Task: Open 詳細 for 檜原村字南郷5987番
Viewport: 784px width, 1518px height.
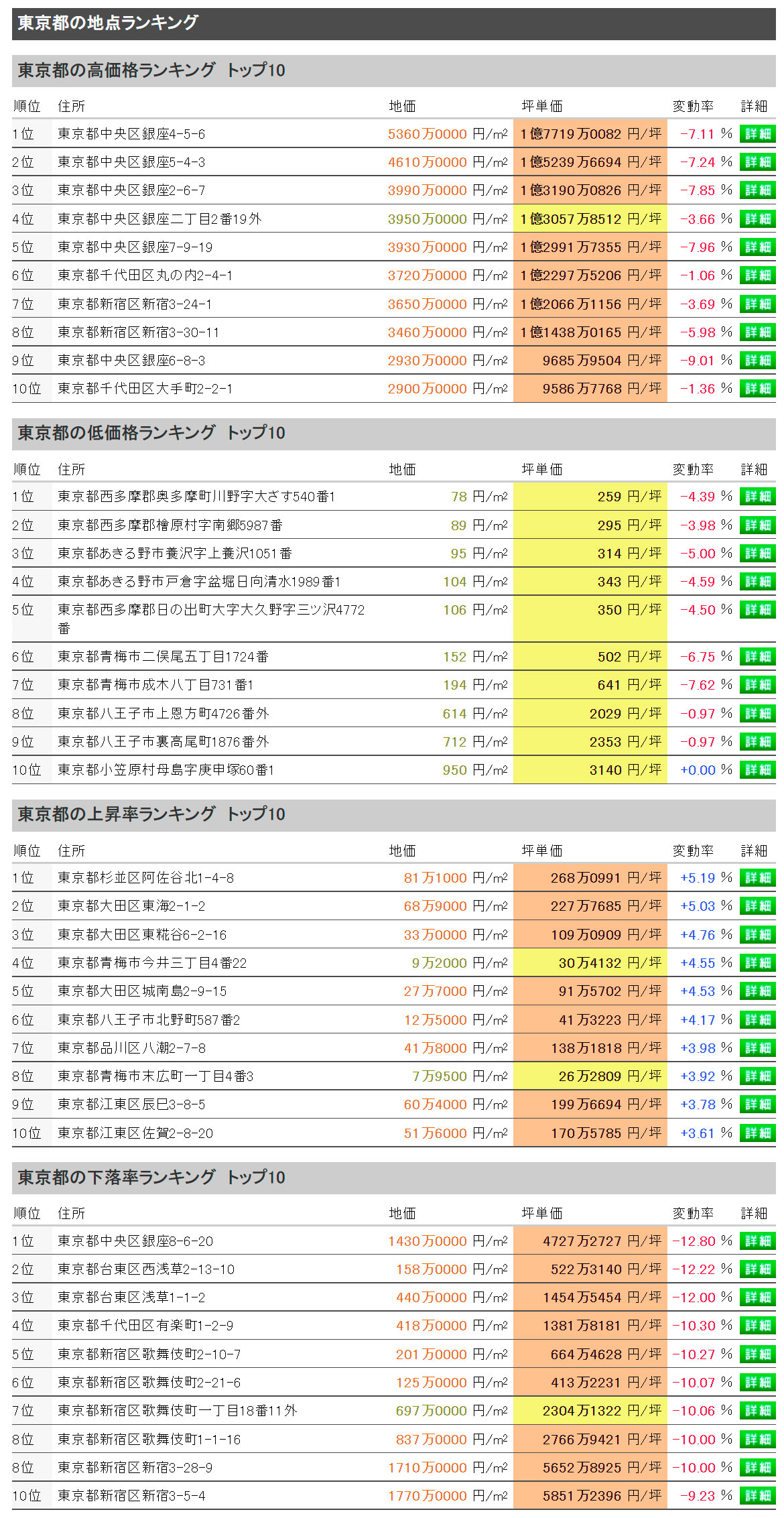Action: 757,525
